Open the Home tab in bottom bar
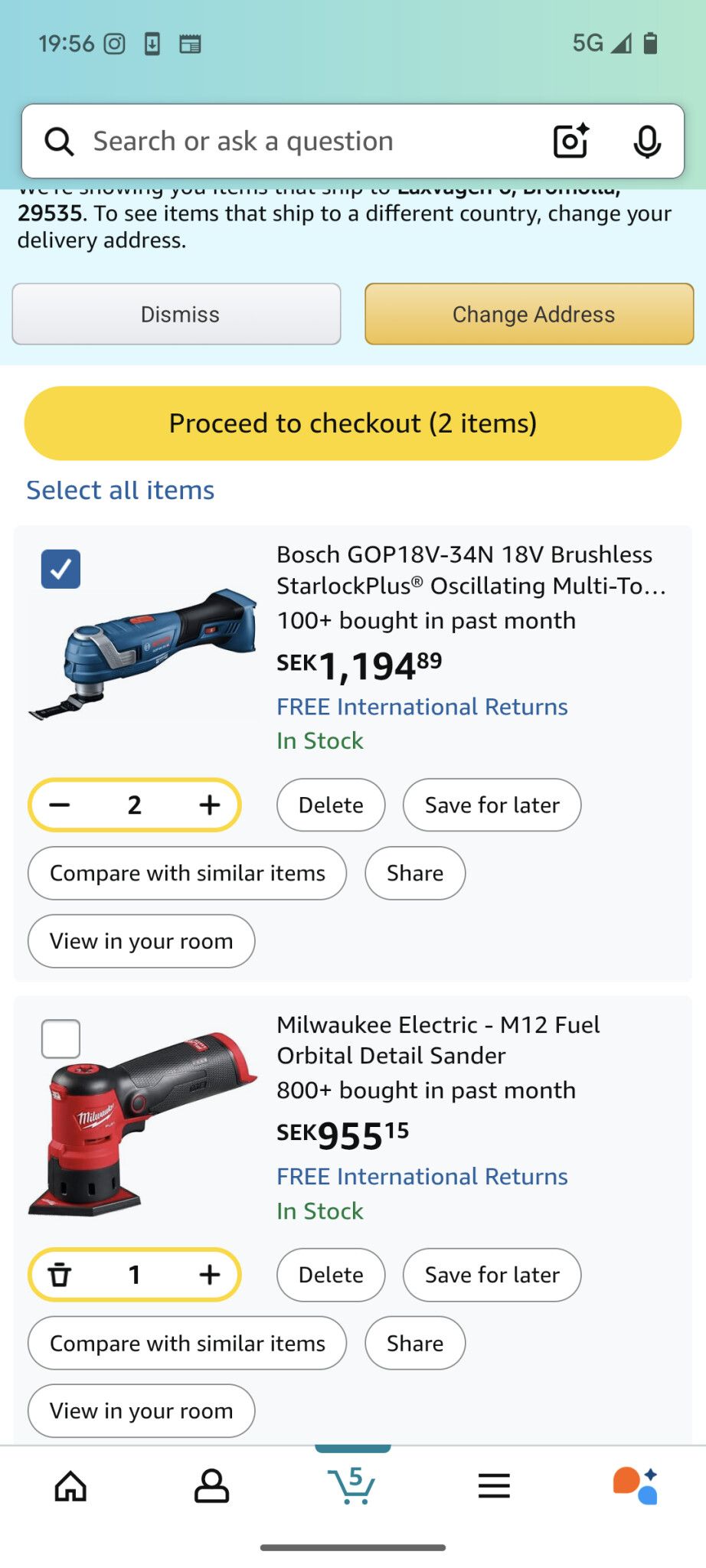The width and height of the screenshot is (706, 1568). (x=70, y=1486)
